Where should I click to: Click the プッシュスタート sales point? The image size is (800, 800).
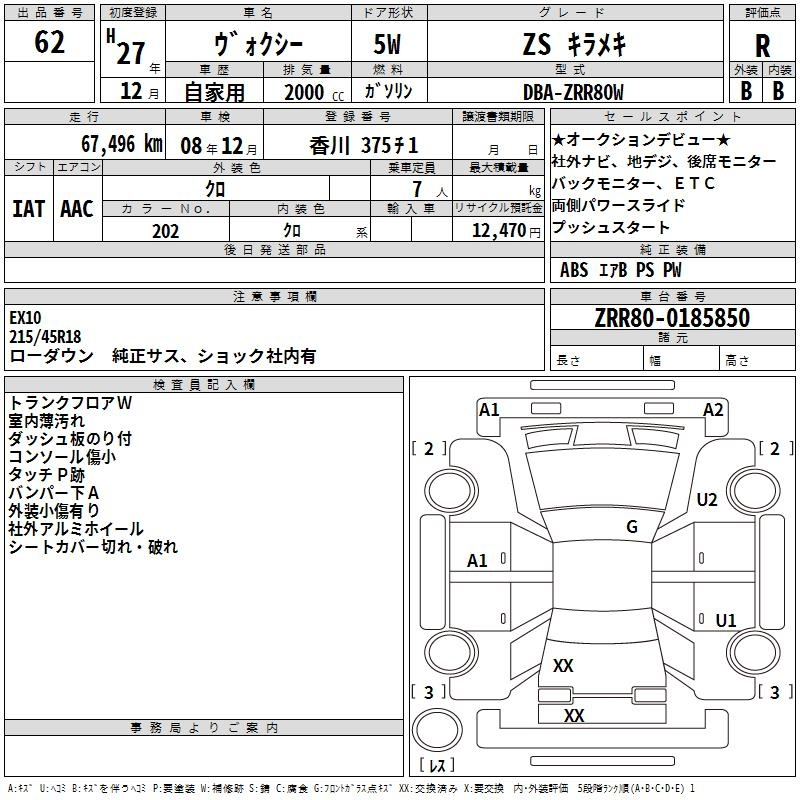[610, 227]
